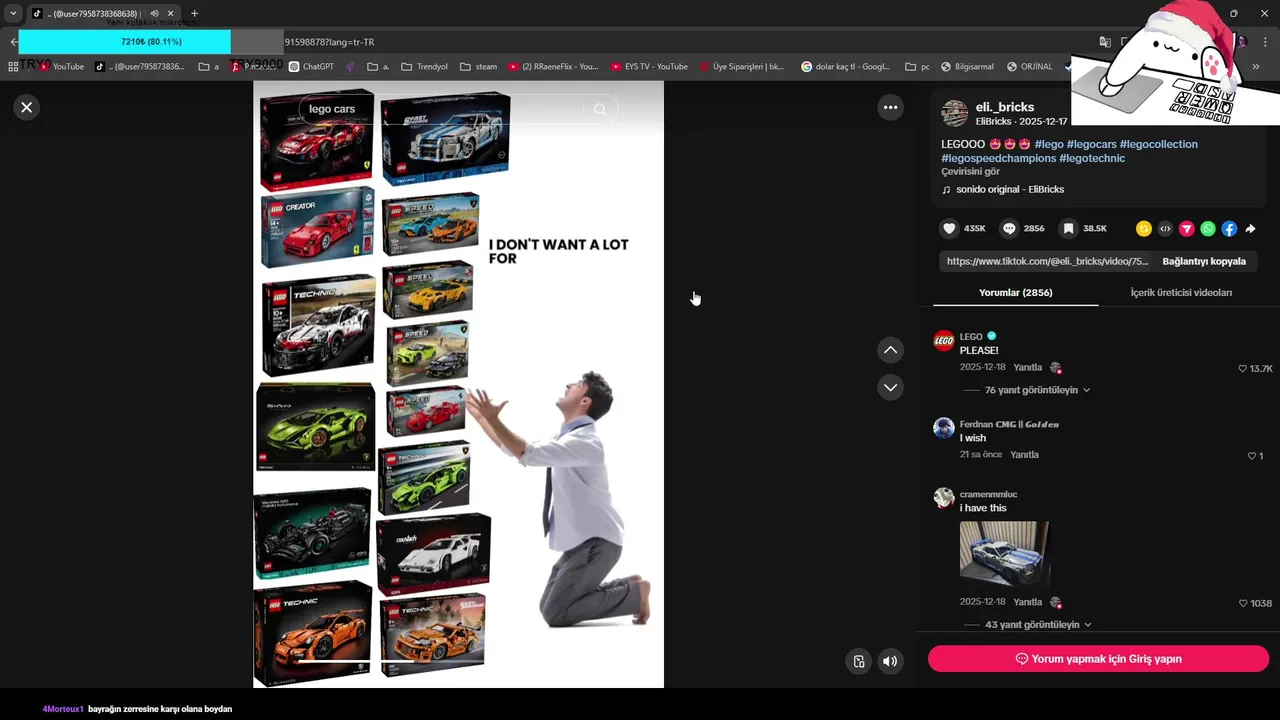The height and width of the screenshot is (720, 1280).
Task: Open sonido original - EliBricks sound
Action: point(1010,189)
